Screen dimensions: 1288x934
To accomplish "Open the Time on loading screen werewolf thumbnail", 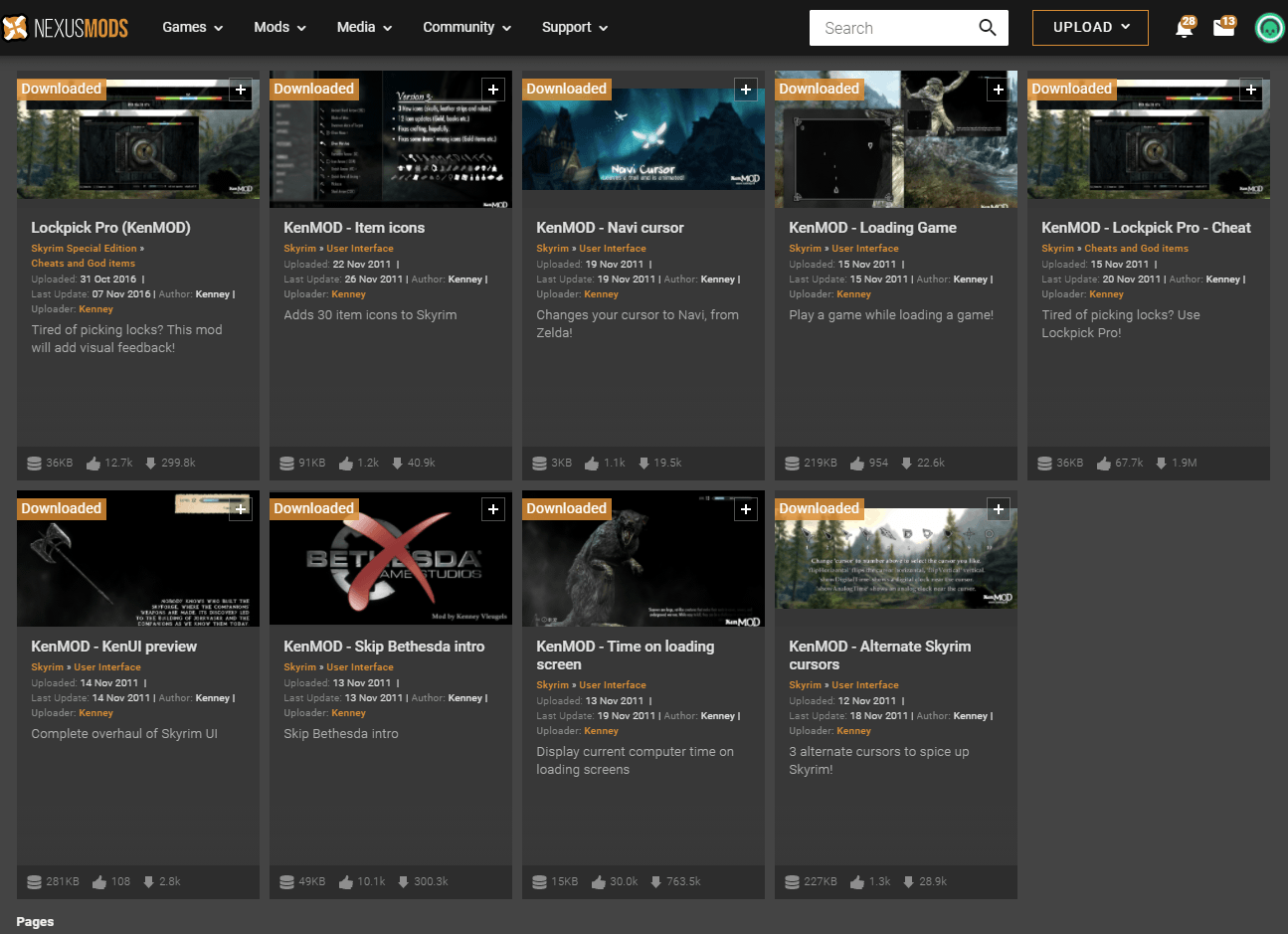I will (644, 559).
